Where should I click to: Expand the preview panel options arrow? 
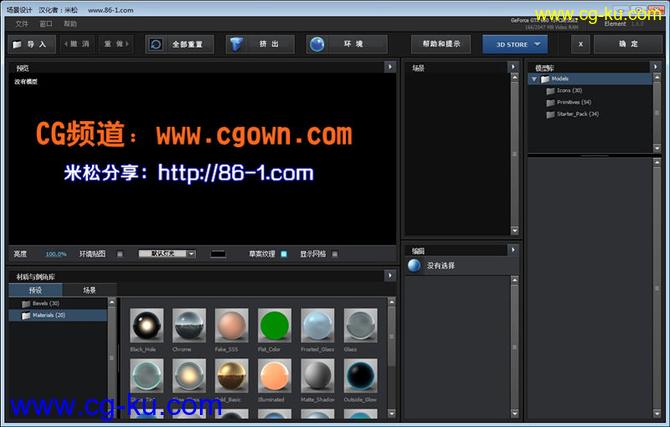[x=390, y=67]
